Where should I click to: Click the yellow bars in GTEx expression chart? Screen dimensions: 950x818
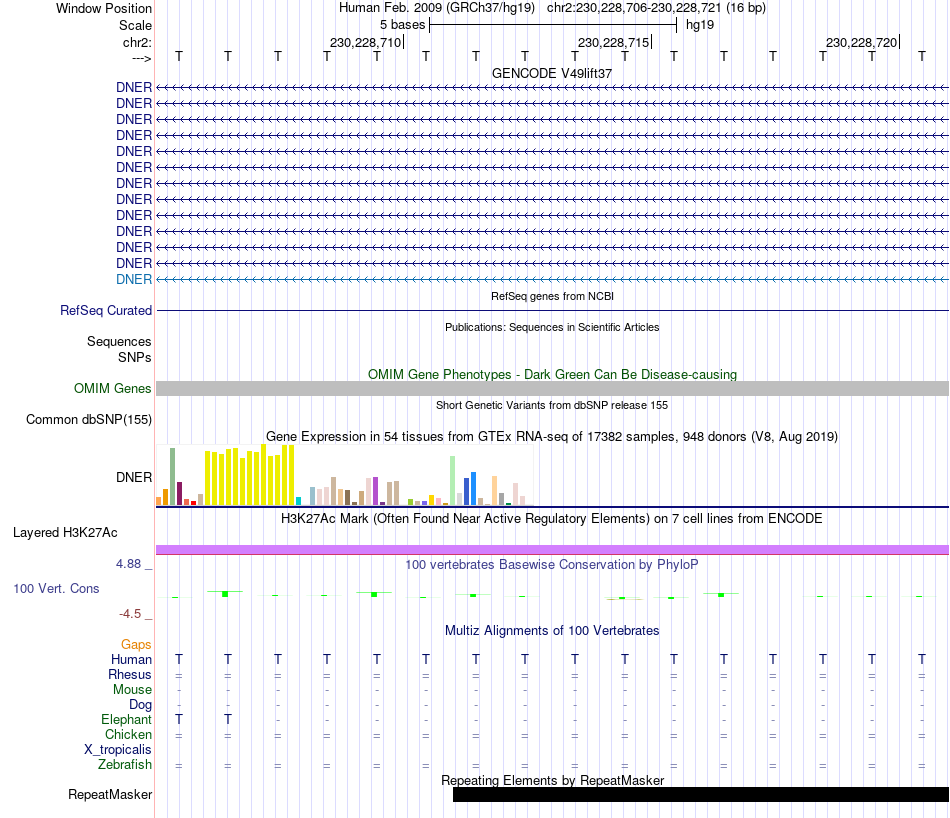pos(250,476)
